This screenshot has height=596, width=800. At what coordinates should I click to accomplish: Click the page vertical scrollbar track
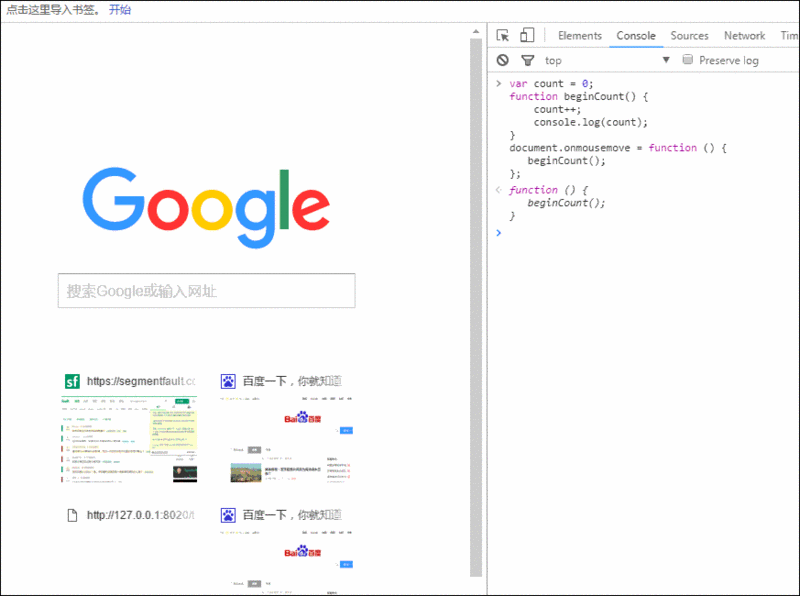tap(476, 306)
